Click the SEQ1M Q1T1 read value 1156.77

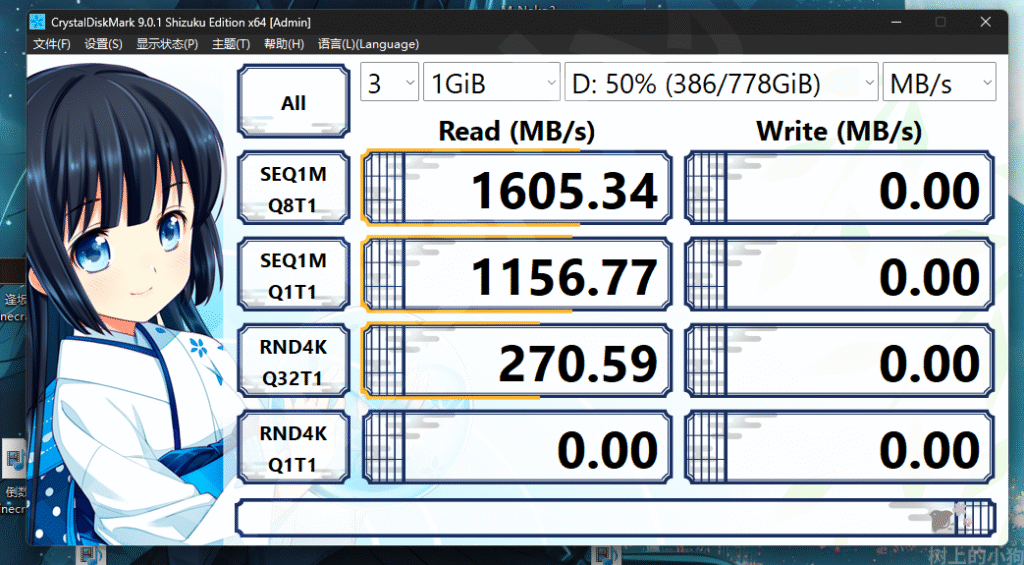(517, 274)
